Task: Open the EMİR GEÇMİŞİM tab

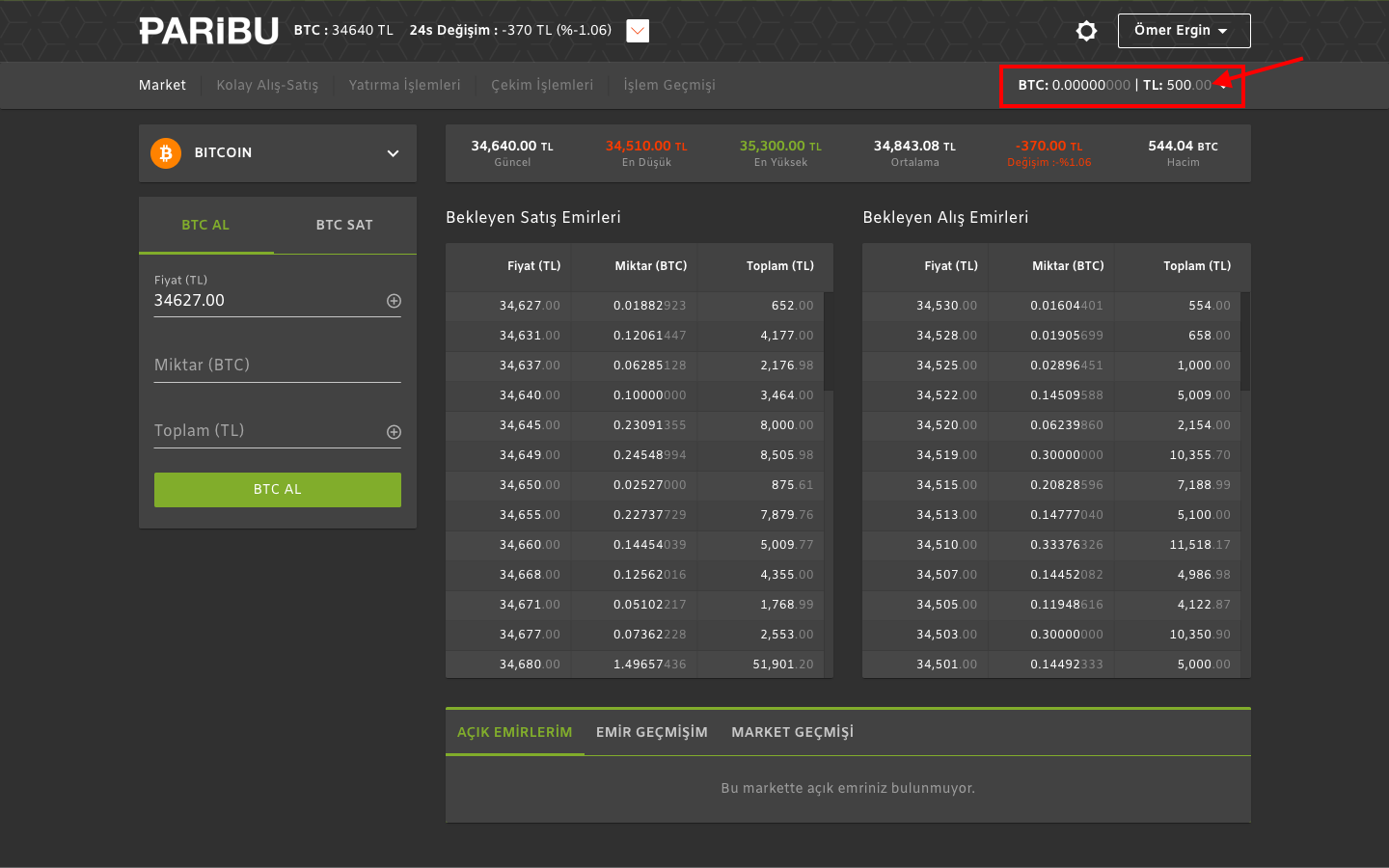Action: click(x=651, y=732)
